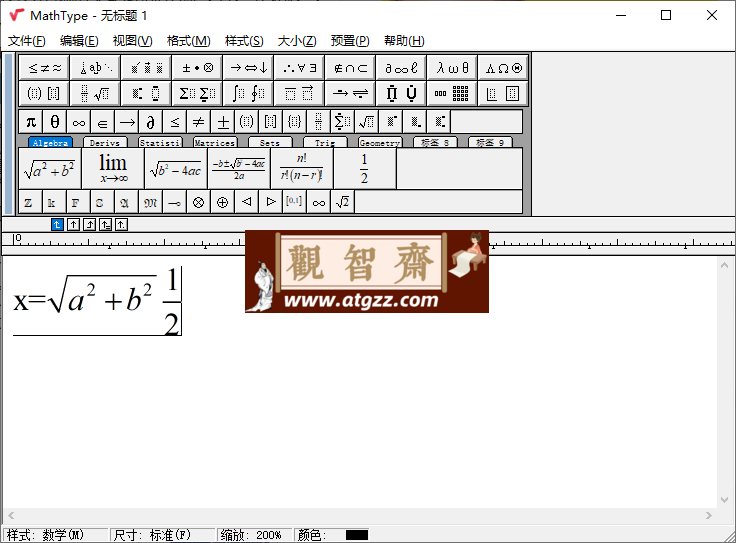This screenshot has width=736, height=543.
Task: Open the 编辑(E) menu
Action: pyautogui.click(x=79, y=41)
